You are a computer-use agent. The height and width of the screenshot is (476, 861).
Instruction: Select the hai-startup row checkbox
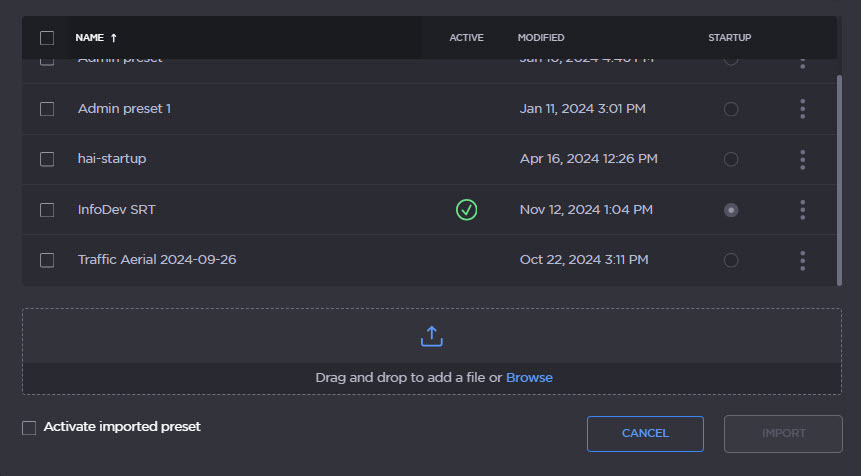[47, 159]
